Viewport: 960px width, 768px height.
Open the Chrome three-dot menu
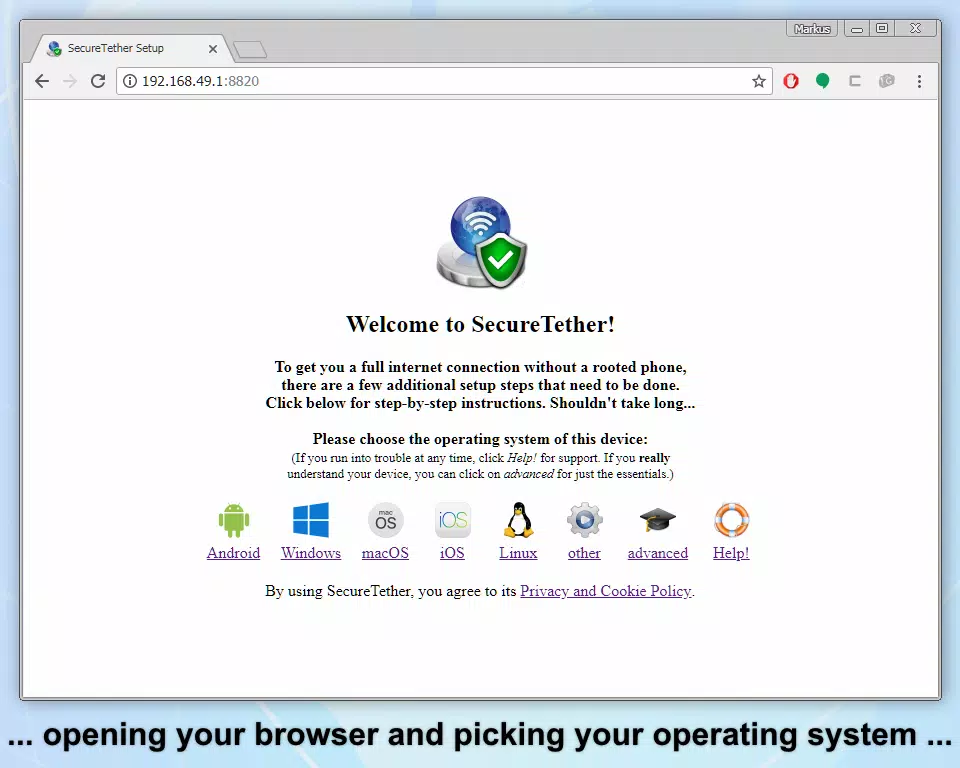coord(919,81)
